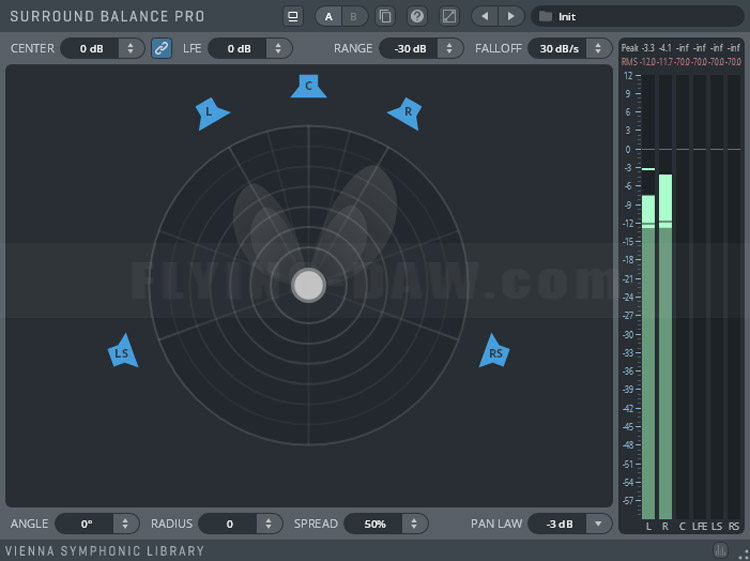This screenshot has width=750, height=561.
Task: Click the meter icon in bottom-right status bar
Action: (720, 550)
